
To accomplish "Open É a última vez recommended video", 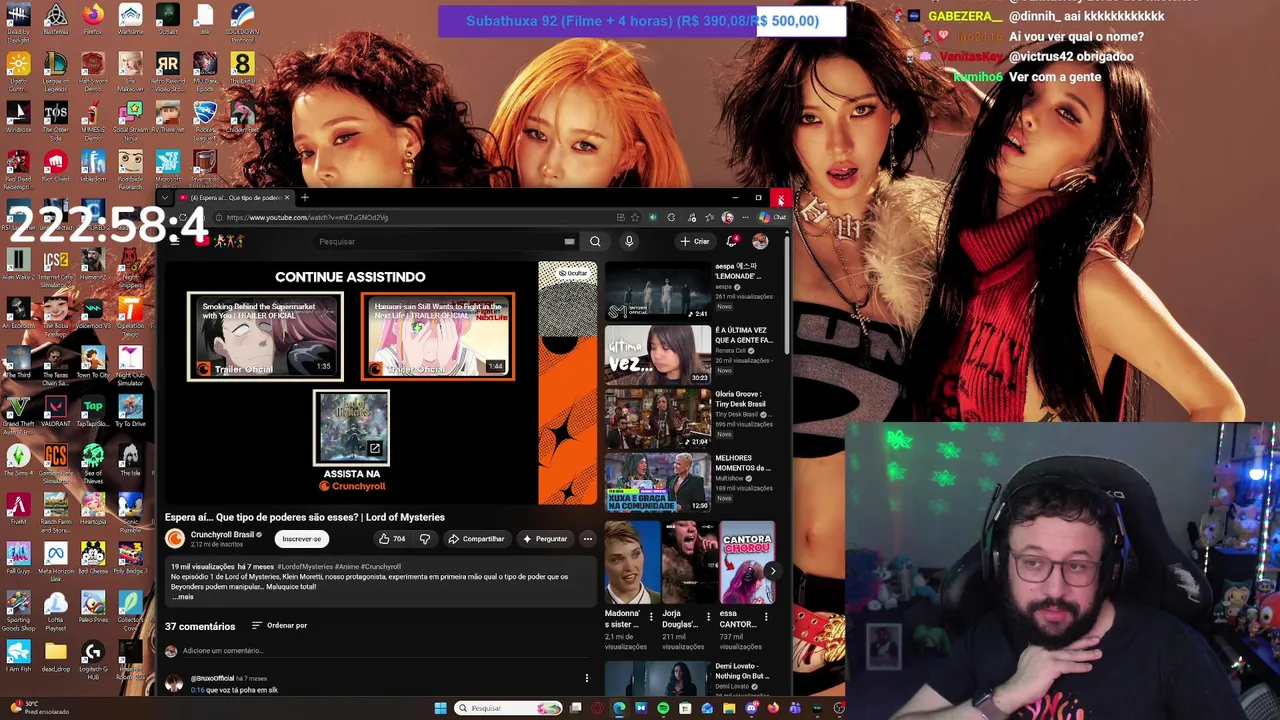I will (658, 355).
